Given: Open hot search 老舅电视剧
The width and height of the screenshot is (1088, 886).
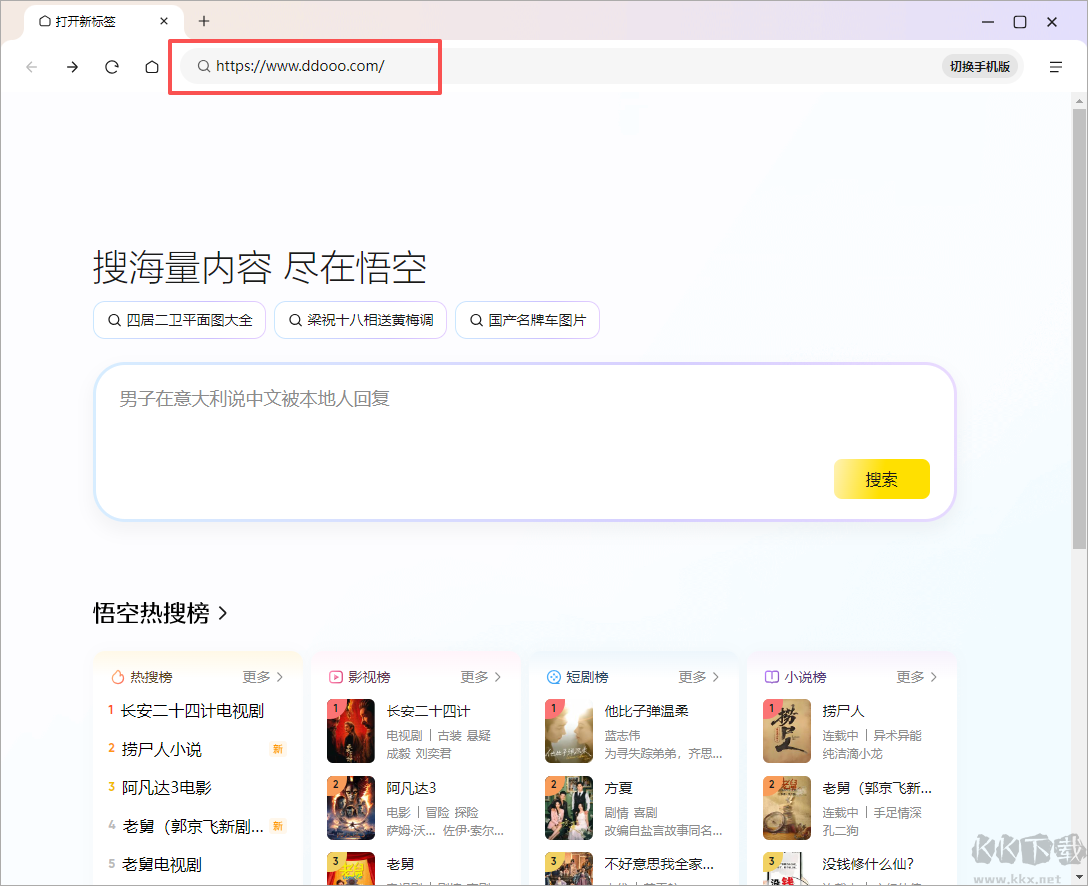Looking at the screenshot, I should click(x=162, y=864).
